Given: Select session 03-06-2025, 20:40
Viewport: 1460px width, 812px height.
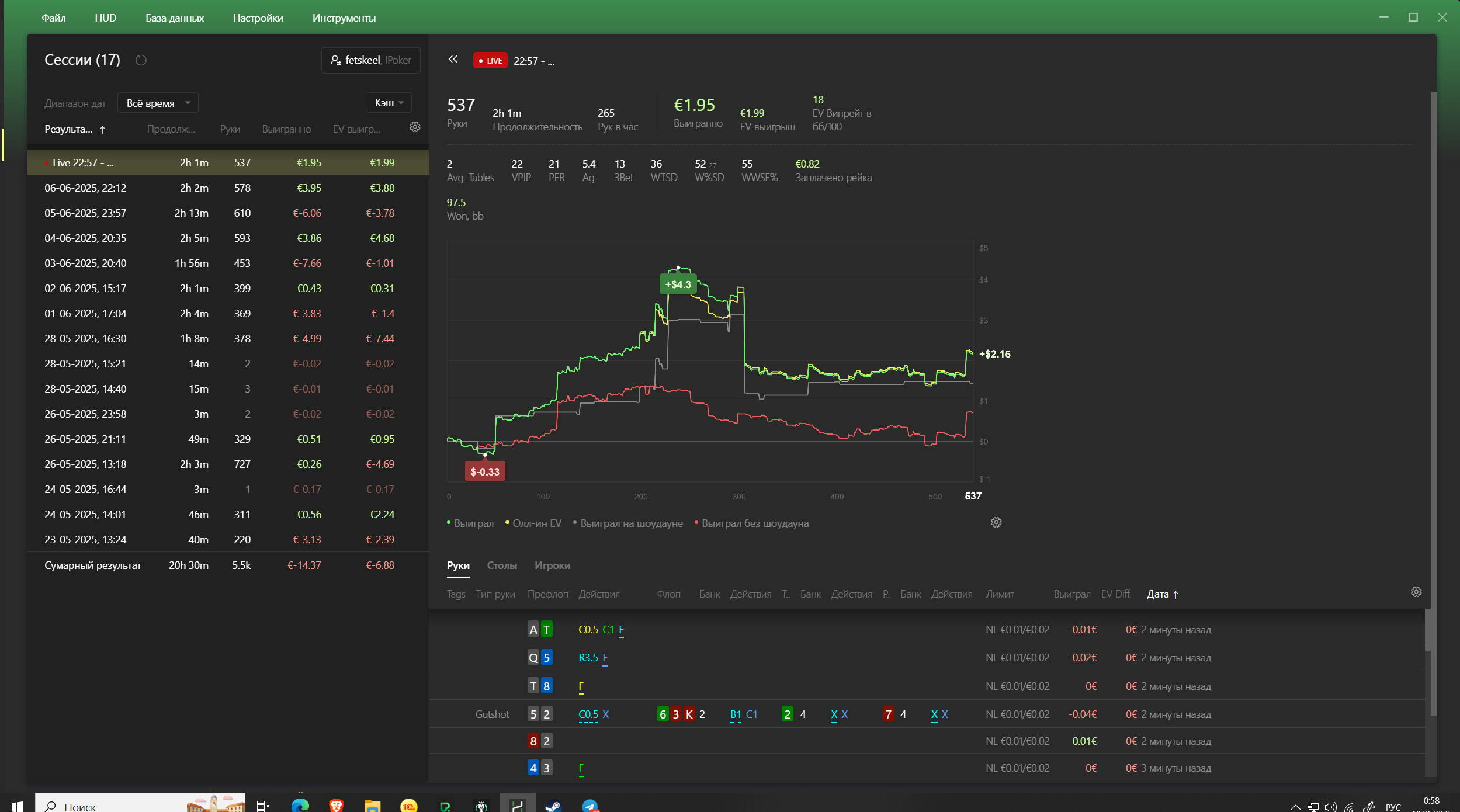Looking at the screenshot, I should click(228, 263).
